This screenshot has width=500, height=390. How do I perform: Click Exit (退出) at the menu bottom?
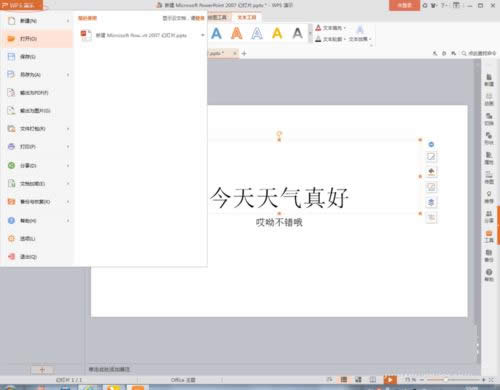[x=37, y=257]
